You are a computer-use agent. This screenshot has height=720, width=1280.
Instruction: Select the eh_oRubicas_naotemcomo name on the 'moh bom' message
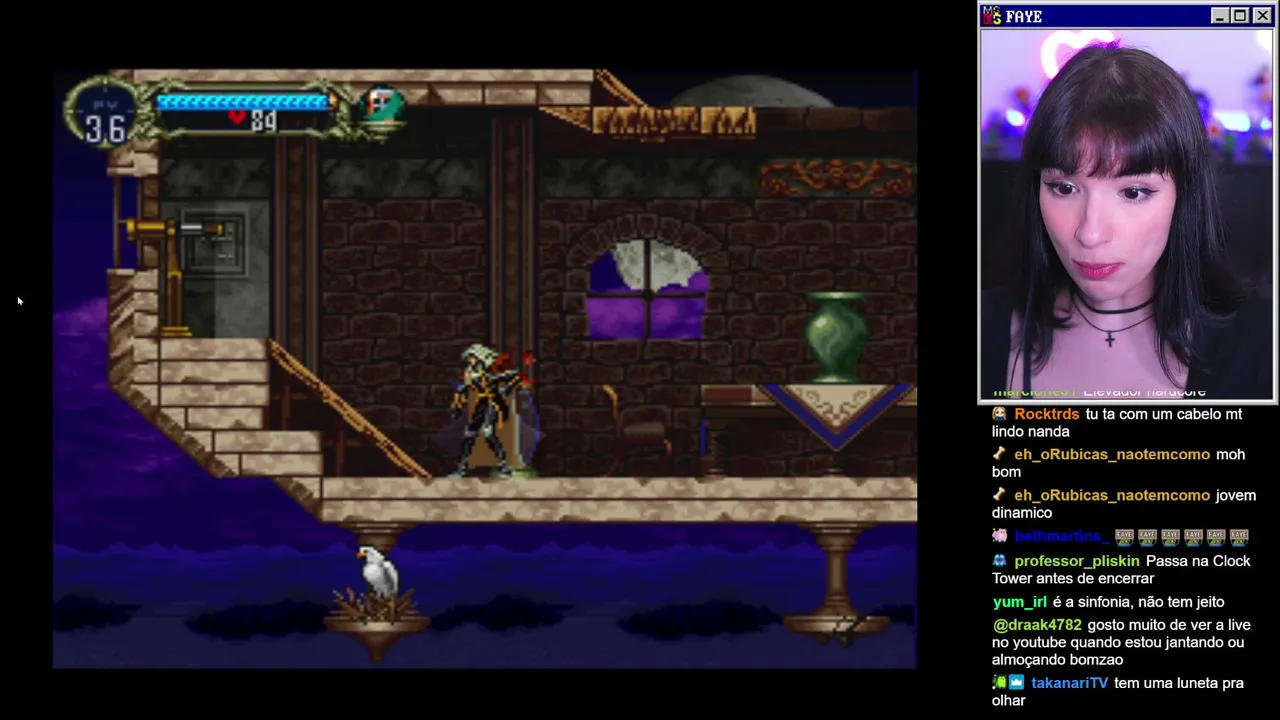coord(1112,455)
